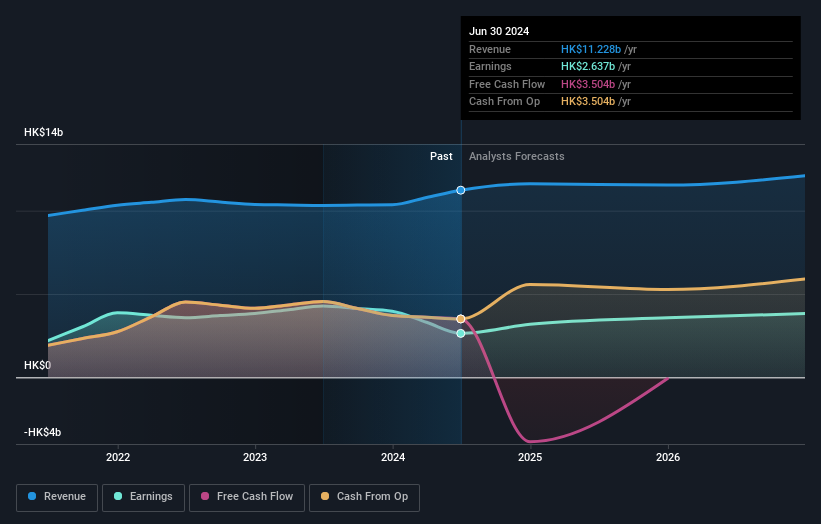Click the 2023 x-axis label
The height and width of the screenshot is (524, 821).
255,457
